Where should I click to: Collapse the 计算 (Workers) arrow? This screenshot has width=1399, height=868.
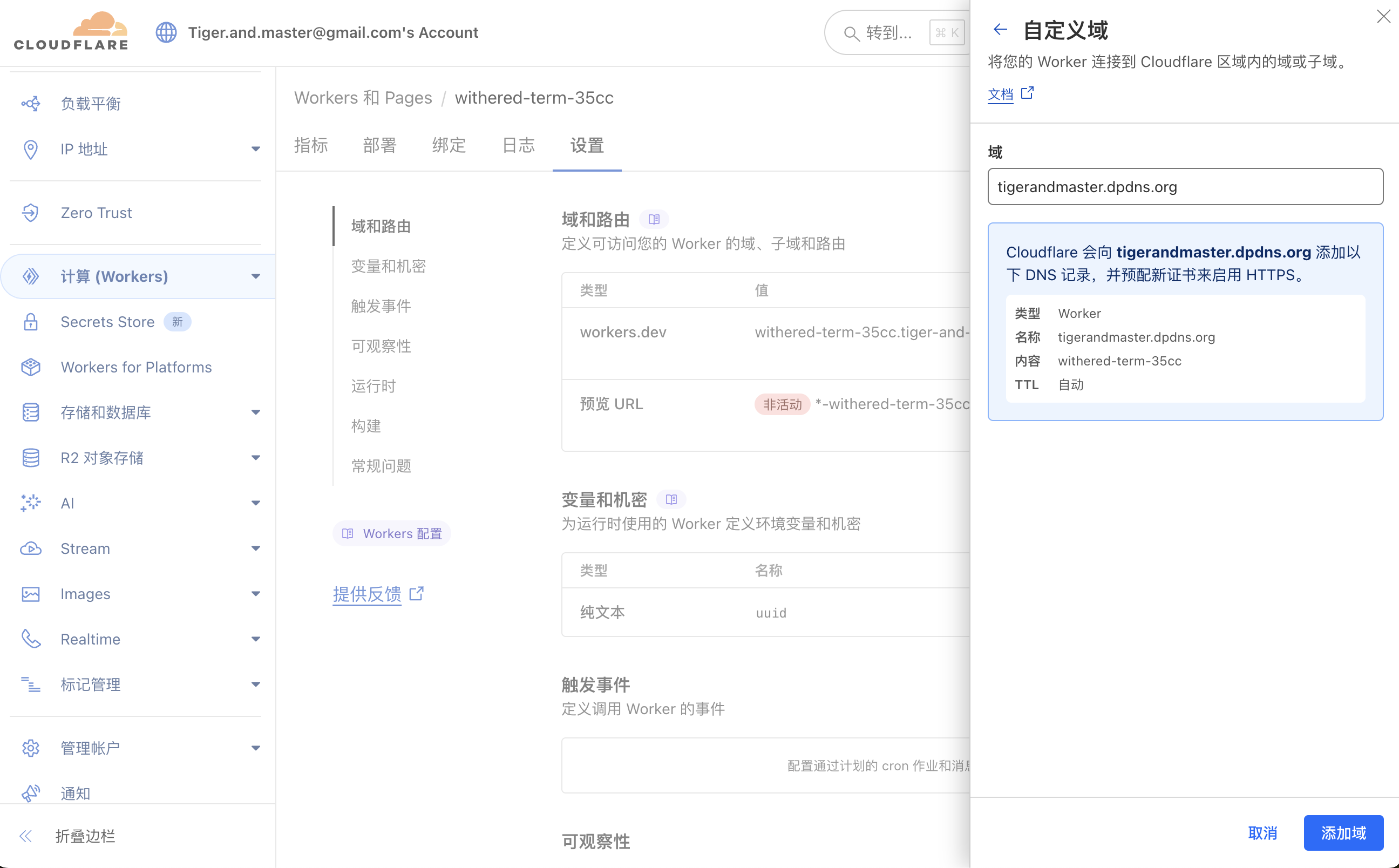[x=256, y=276]
